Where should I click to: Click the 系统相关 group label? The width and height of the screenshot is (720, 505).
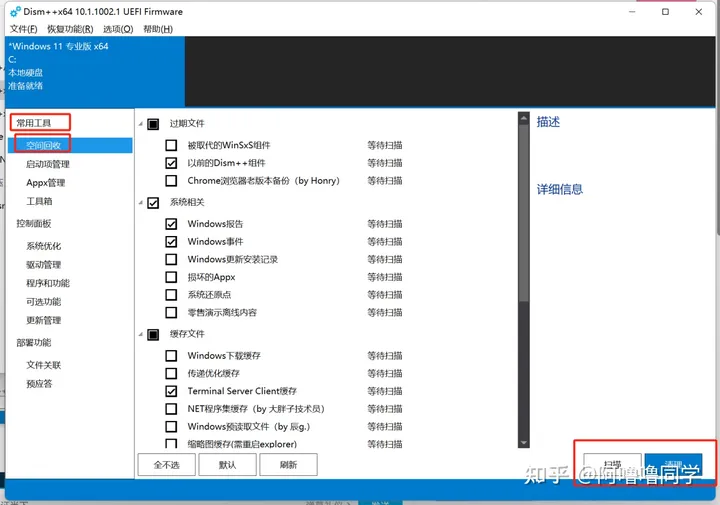[x=187, y=202]
